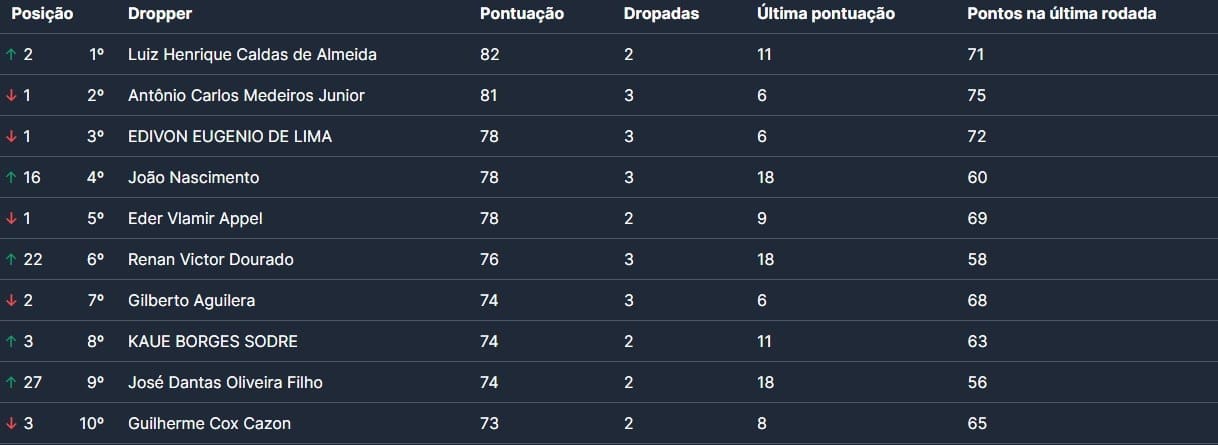Click red down arrow in Gilberto Aguilera row

11,300
